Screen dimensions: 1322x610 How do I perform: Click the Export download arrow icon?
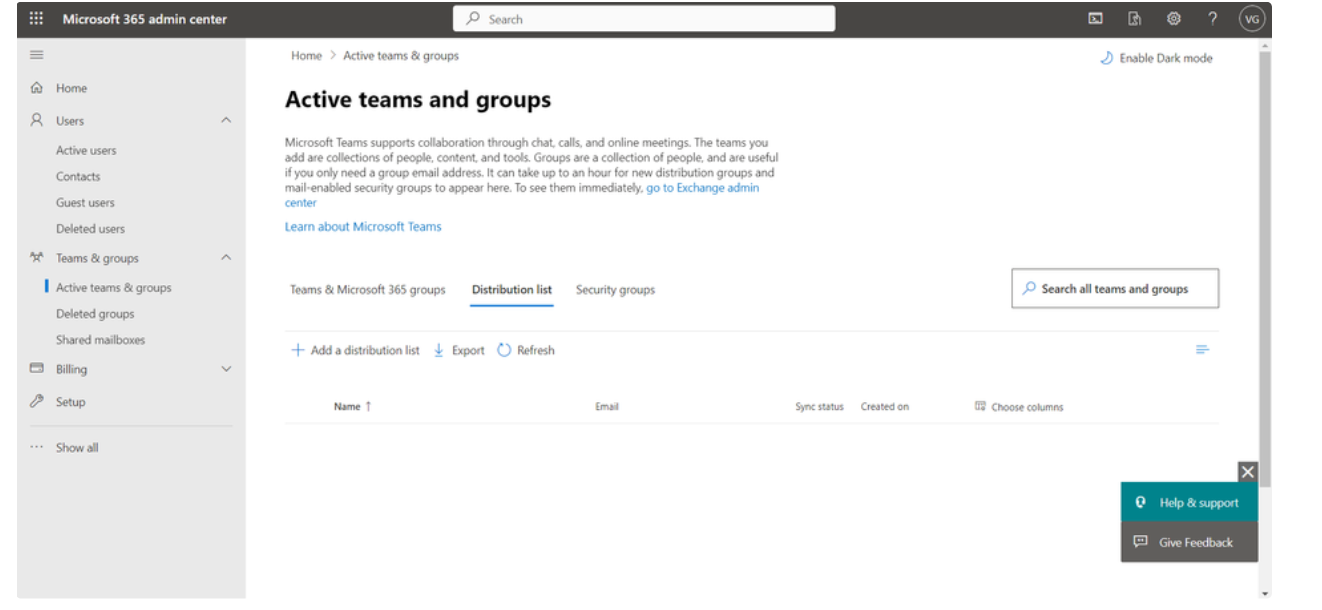[x=439, y=350]
